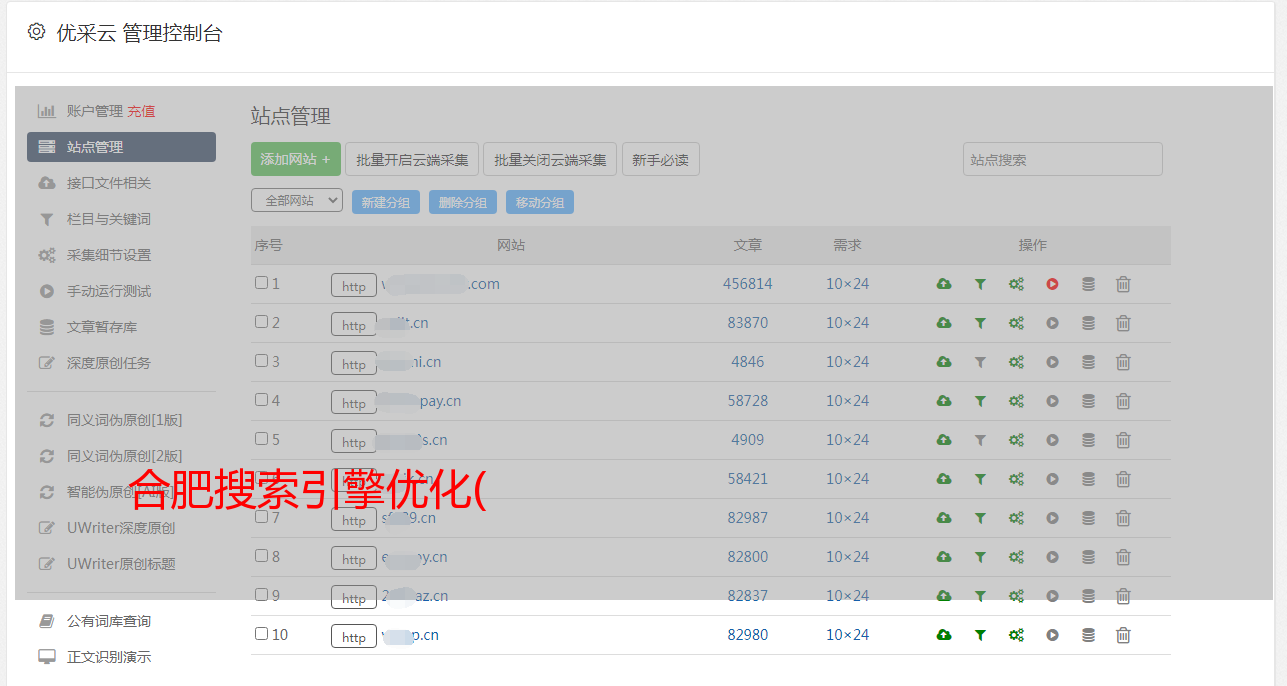Viewport: 1287px width, 686px height.
Task: Check the checkbox for row 2
Action: pyautogui.click(x=261, y=322)
